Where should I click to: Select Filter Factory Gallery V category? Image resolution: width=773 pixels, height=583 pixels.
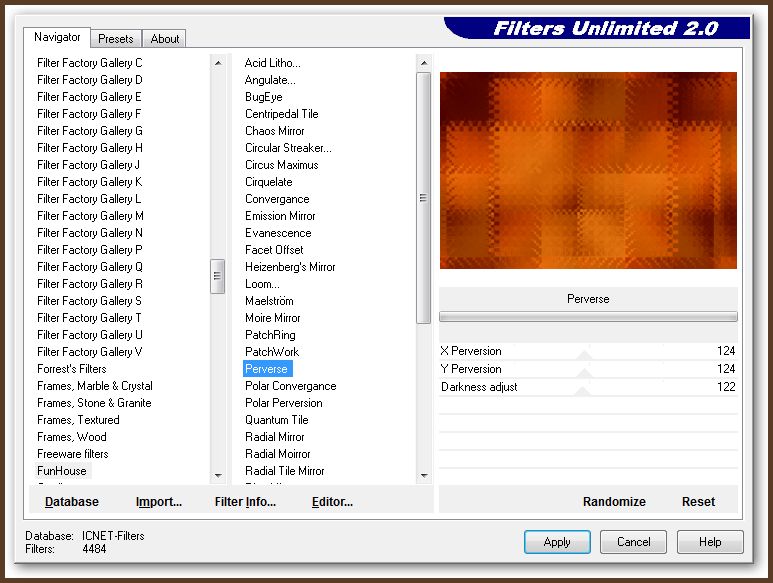coord(90,352)
